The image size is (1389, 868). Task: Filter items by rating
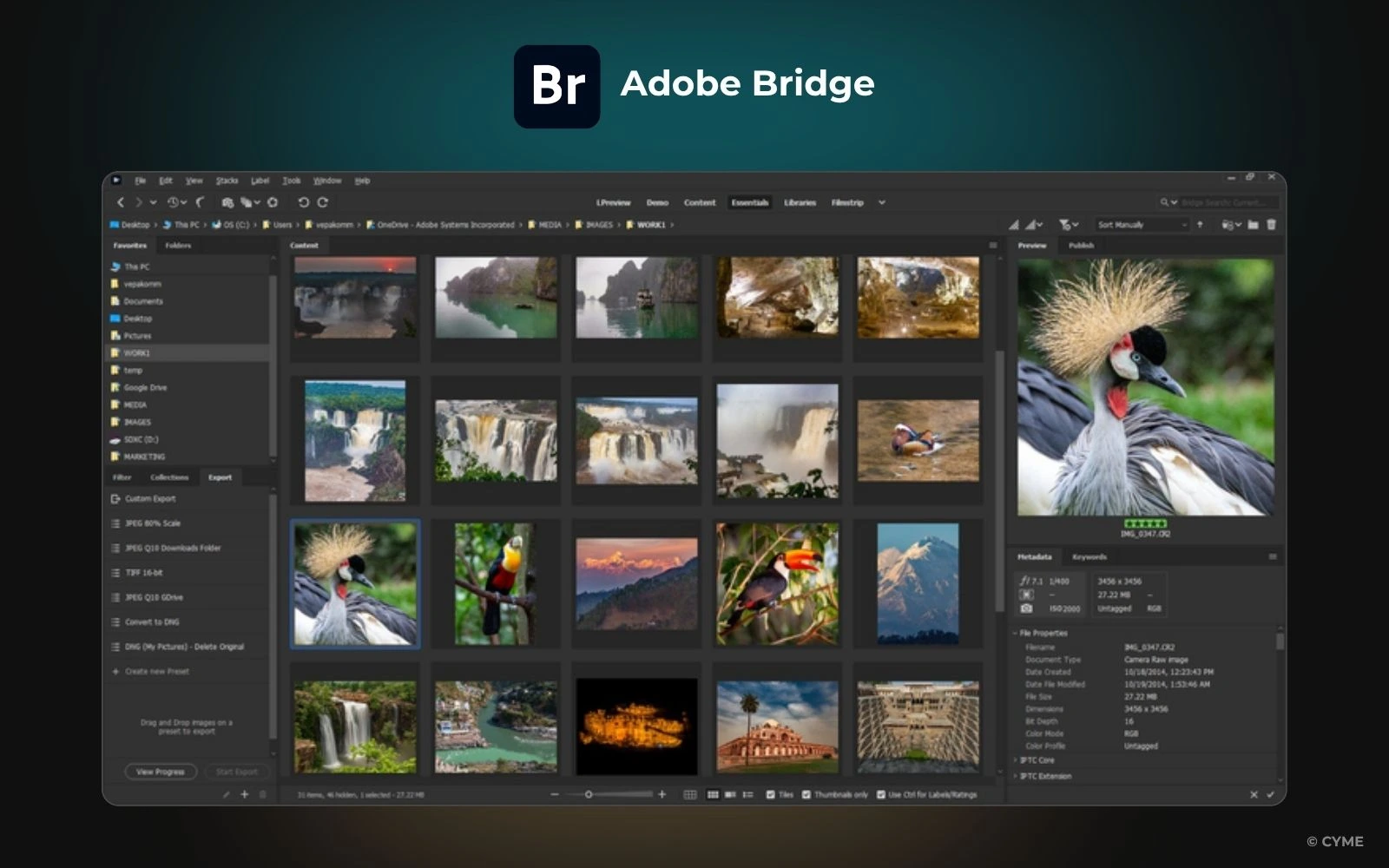pos(1064,224)
